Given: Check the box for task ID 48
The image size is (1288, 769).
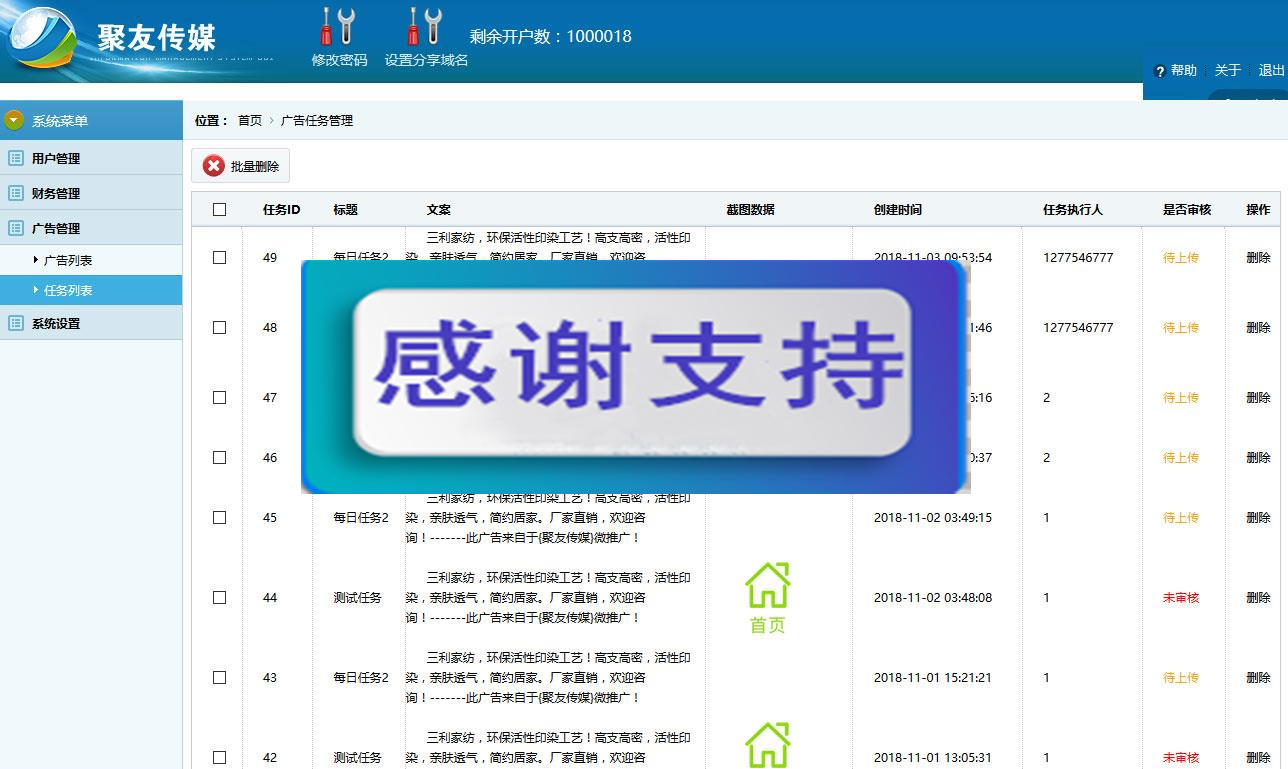Looking at the screenshot, I should click(x=220, y=327).
